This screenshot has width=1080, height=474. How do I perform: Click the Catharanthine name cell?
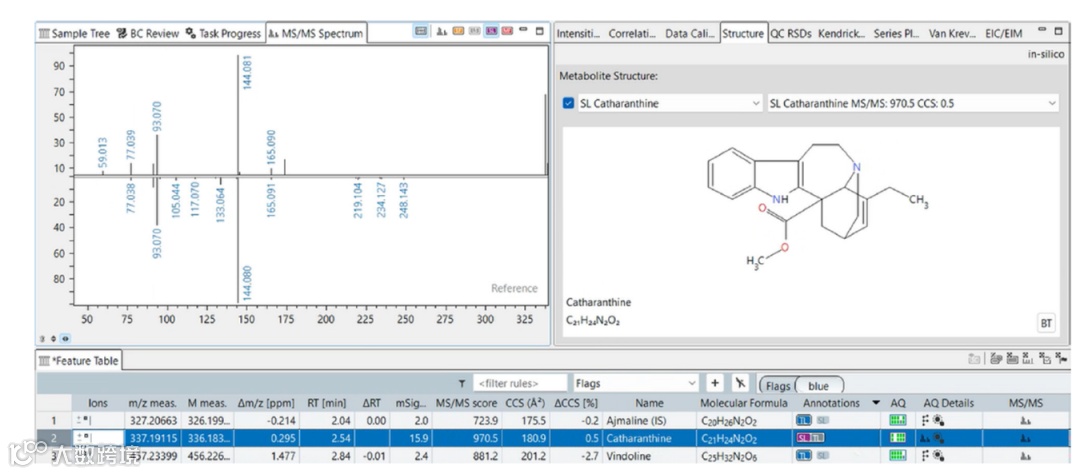[x=637, y=438]
